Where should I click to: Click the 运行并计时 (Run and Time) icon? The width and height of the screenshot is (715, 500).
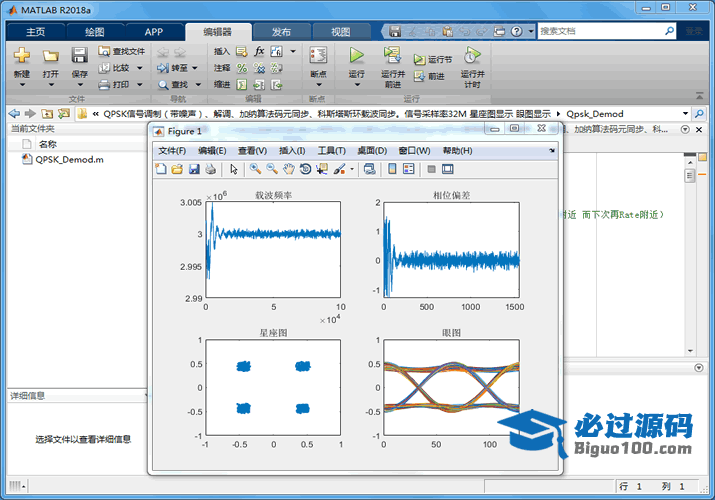pyautogui.click(x=472, y=56)
